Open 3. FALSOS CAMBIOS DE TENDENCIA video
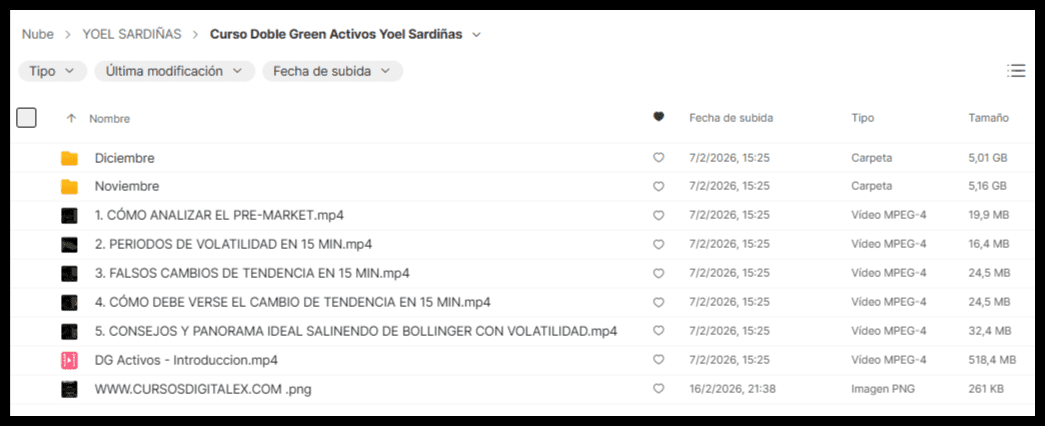 pyautogui.click(x=252, y=274)
